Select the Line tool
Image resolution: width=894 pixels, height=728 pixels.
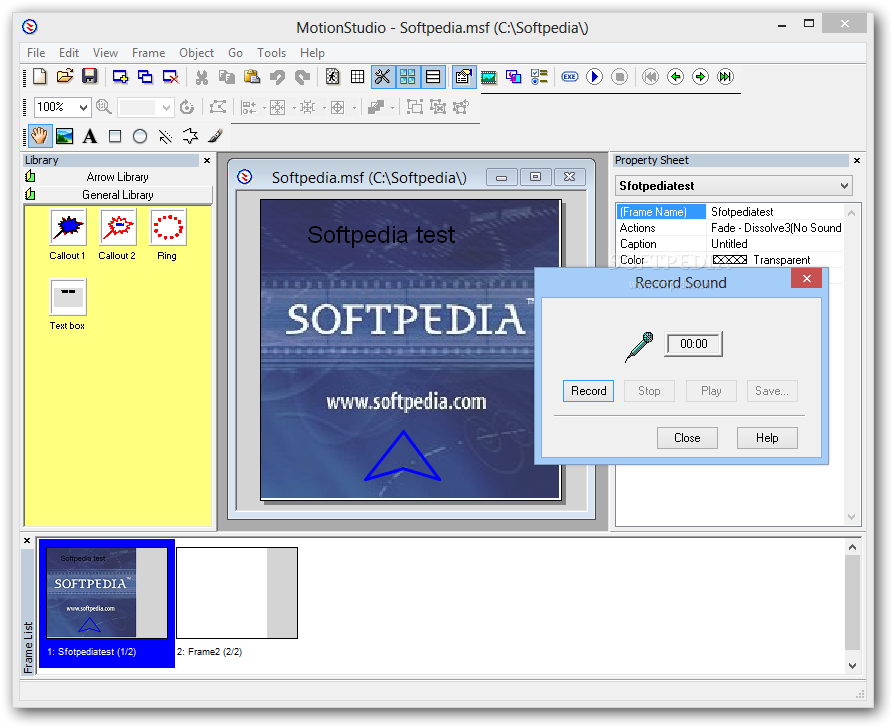pos(165,136)
